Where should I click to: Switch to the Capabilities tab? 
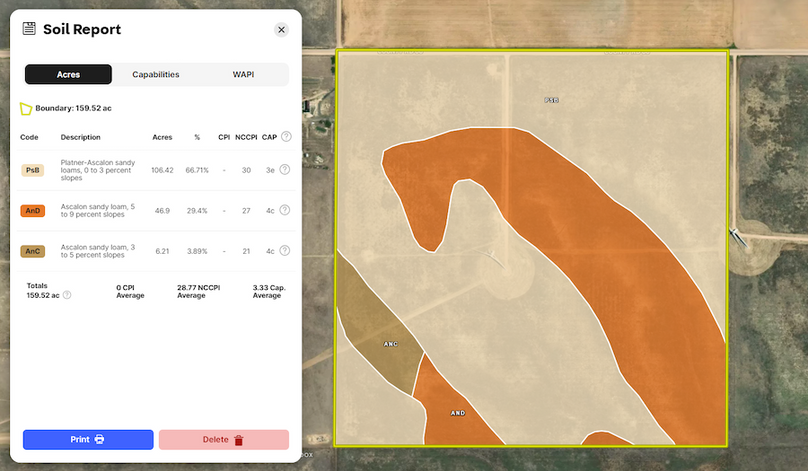point(156,75)
